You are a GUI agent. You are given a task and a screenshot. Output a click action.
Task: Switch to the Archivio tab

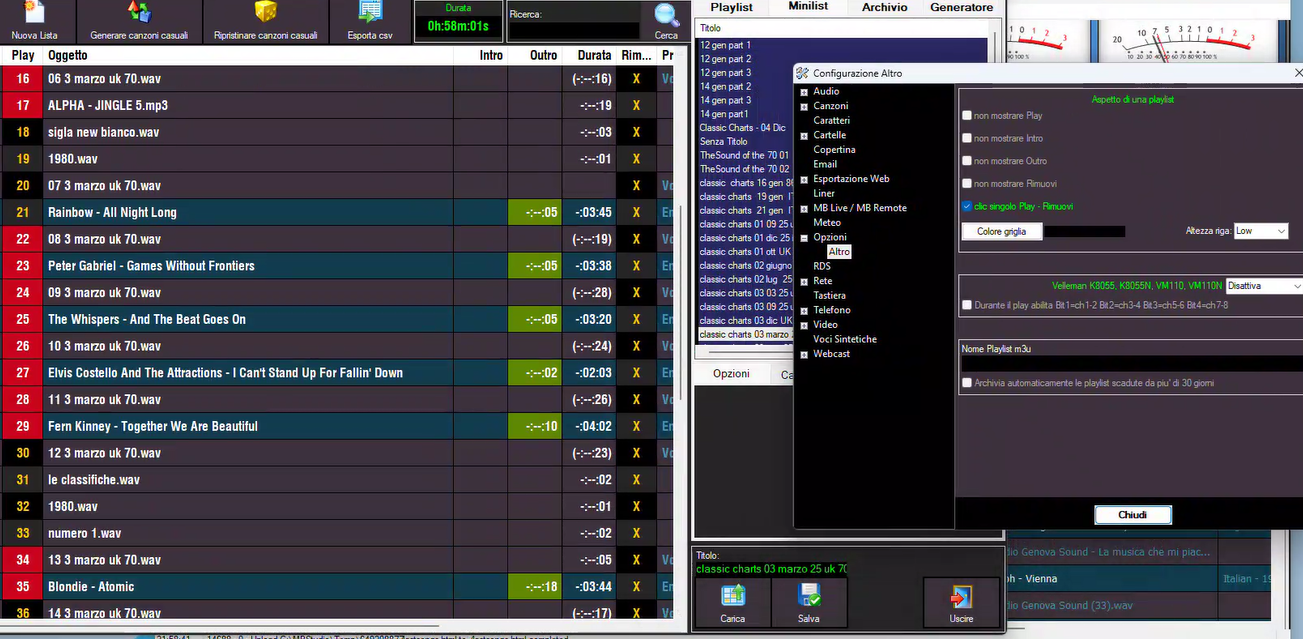[884, 7]
